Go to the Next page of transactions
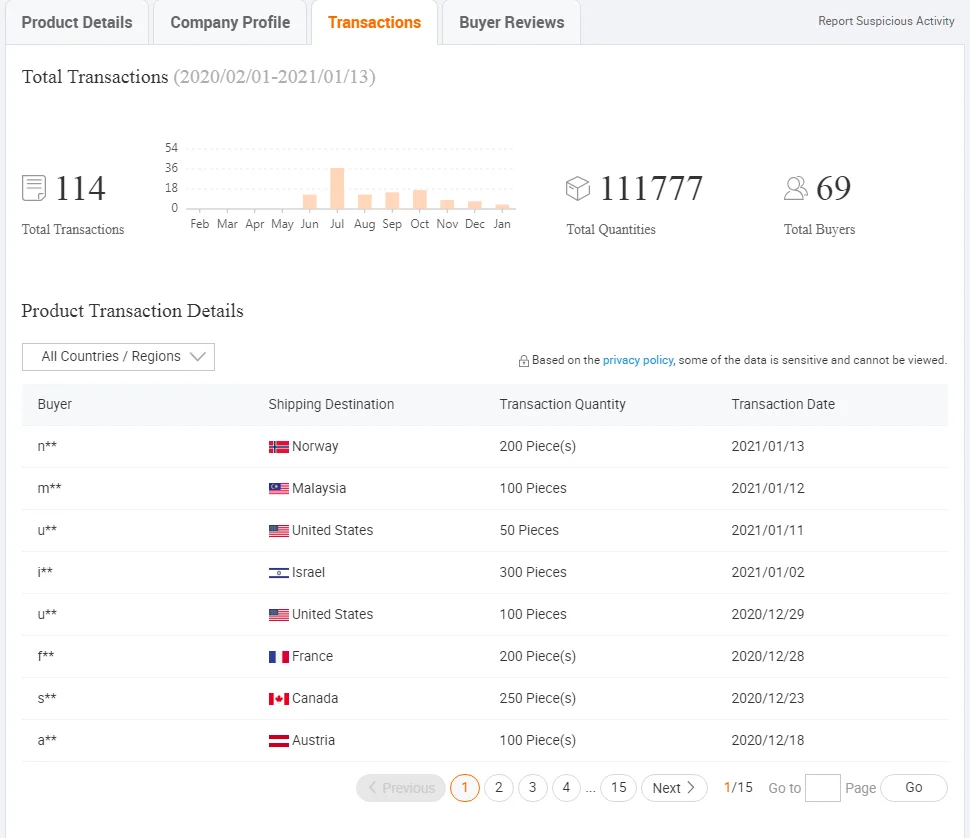 [x=673, y=788]
